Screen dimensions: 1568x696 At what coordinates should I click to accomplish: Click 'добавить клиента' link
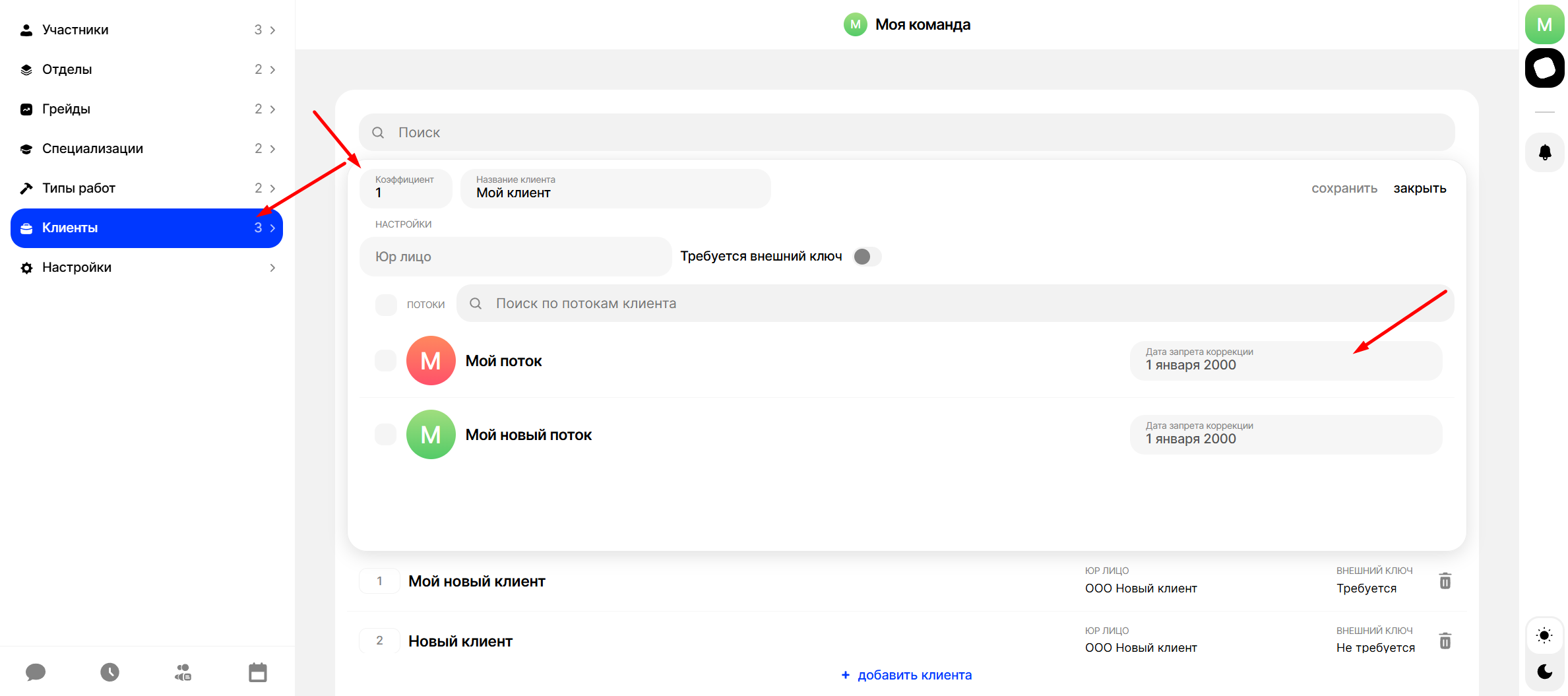(x=906, y=675)
